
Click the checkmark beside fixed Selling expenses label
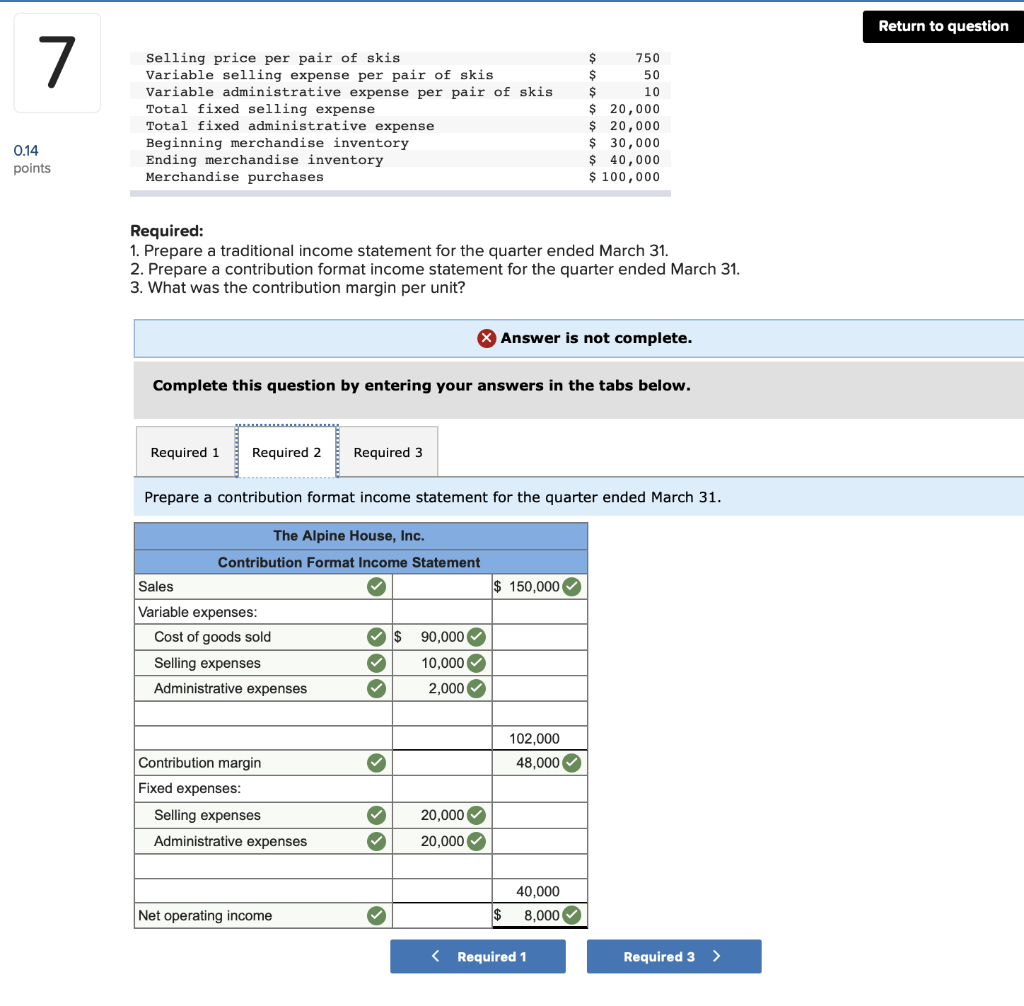coord(376,815)
